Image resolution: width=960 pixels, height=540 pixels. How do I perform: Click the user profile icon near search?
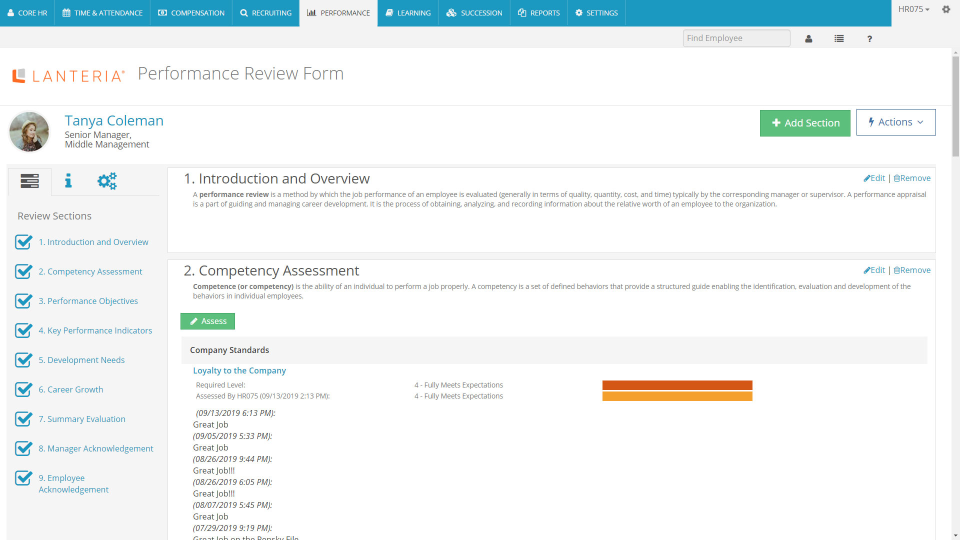coord(808,39)
